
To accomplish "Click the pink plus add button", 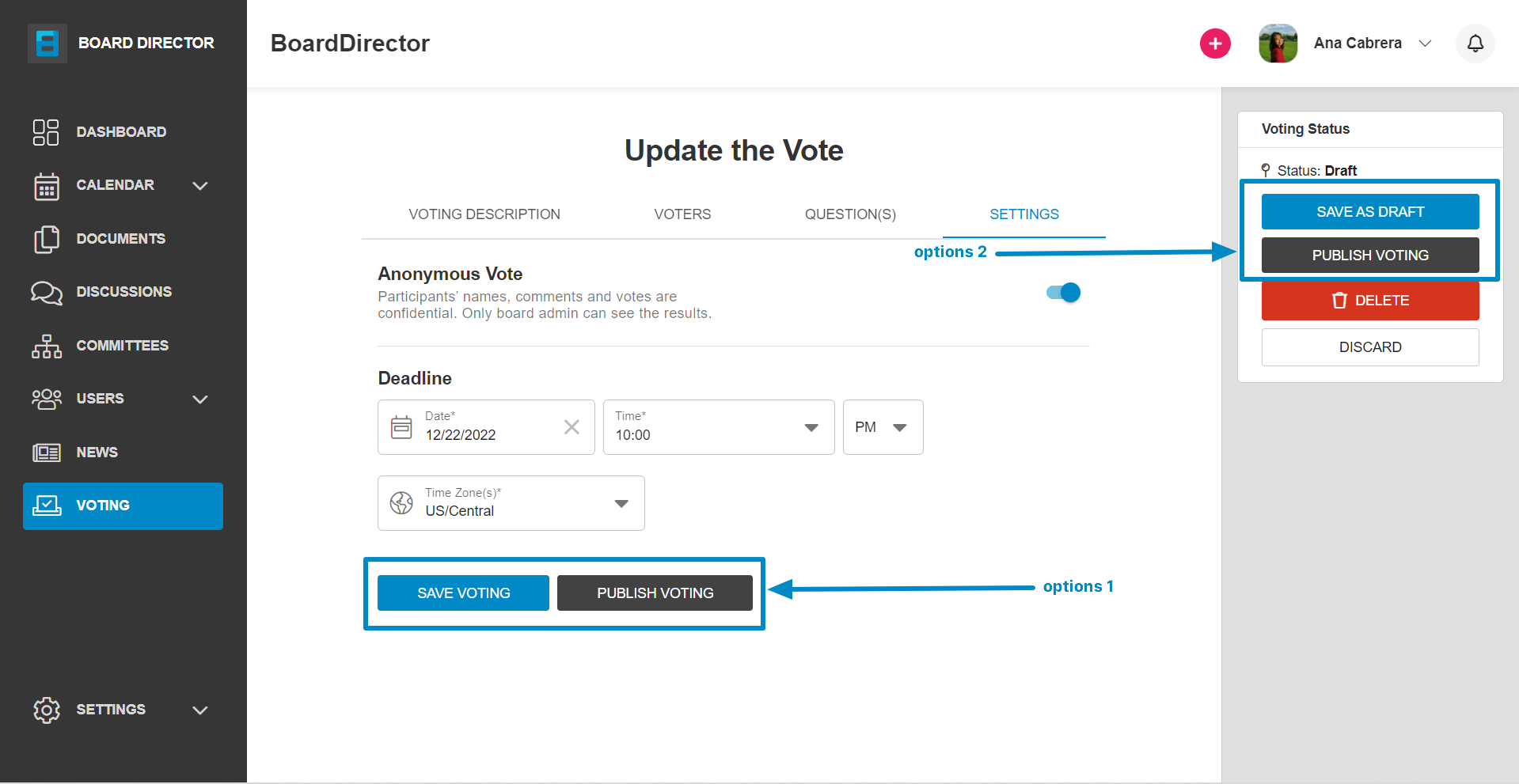I will 1215,44.
